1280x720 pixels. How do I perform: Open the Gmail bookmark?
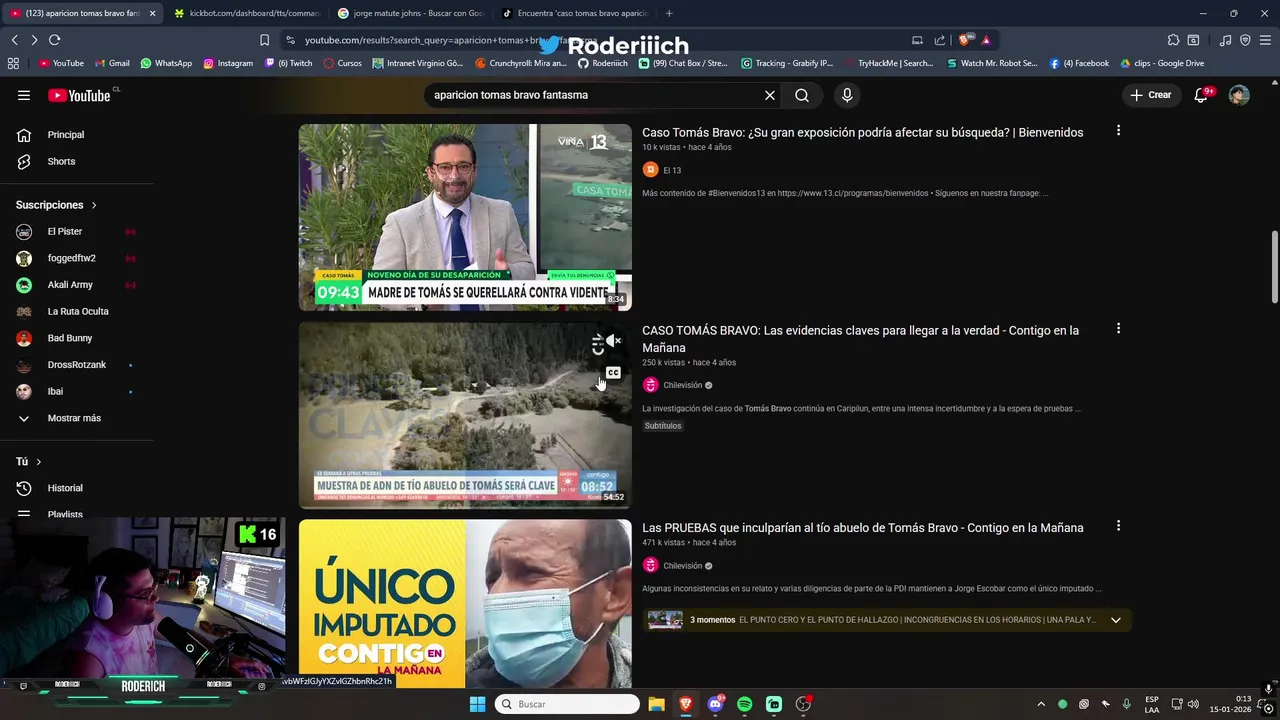112,63
